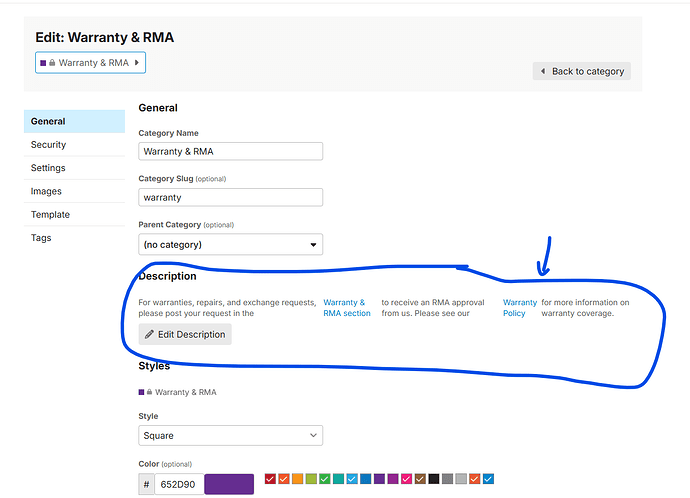The height and width of the screenshot is (498, 690).
Task: Select the dark purple color swatch in the palette
Action: coord(379,479)
